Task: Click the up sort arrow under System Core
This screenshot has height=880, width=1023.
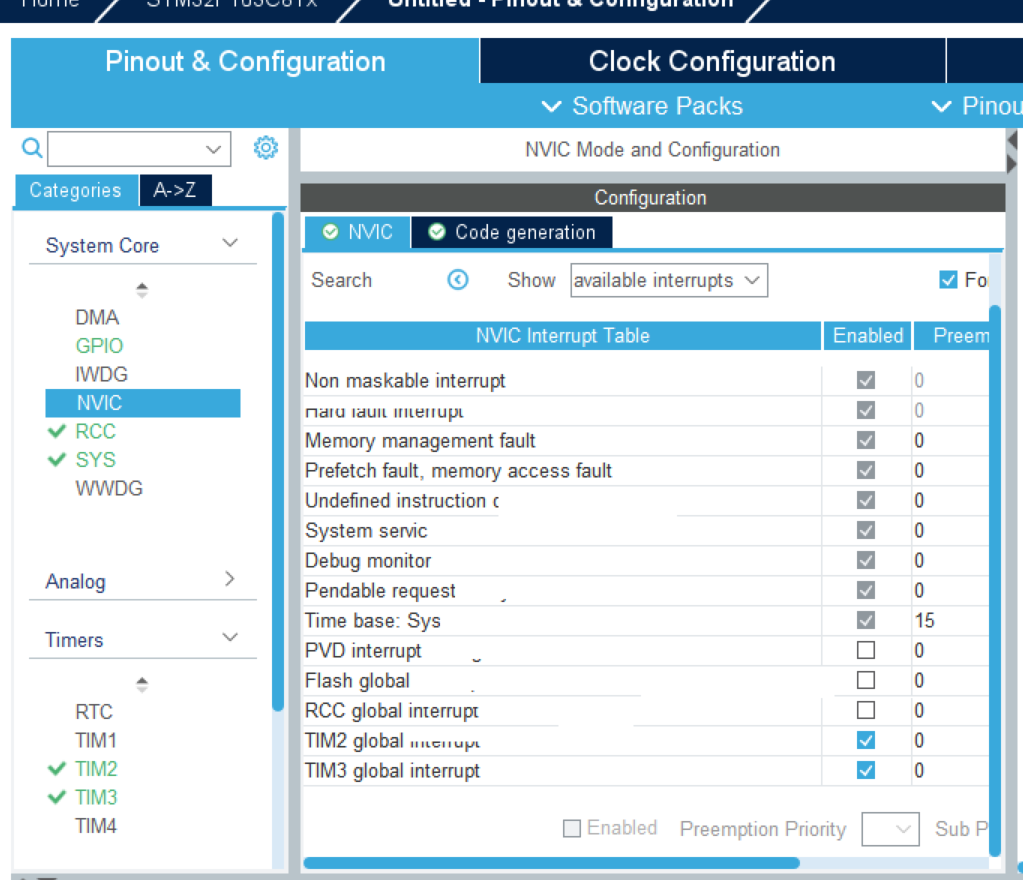Action: 142,286
